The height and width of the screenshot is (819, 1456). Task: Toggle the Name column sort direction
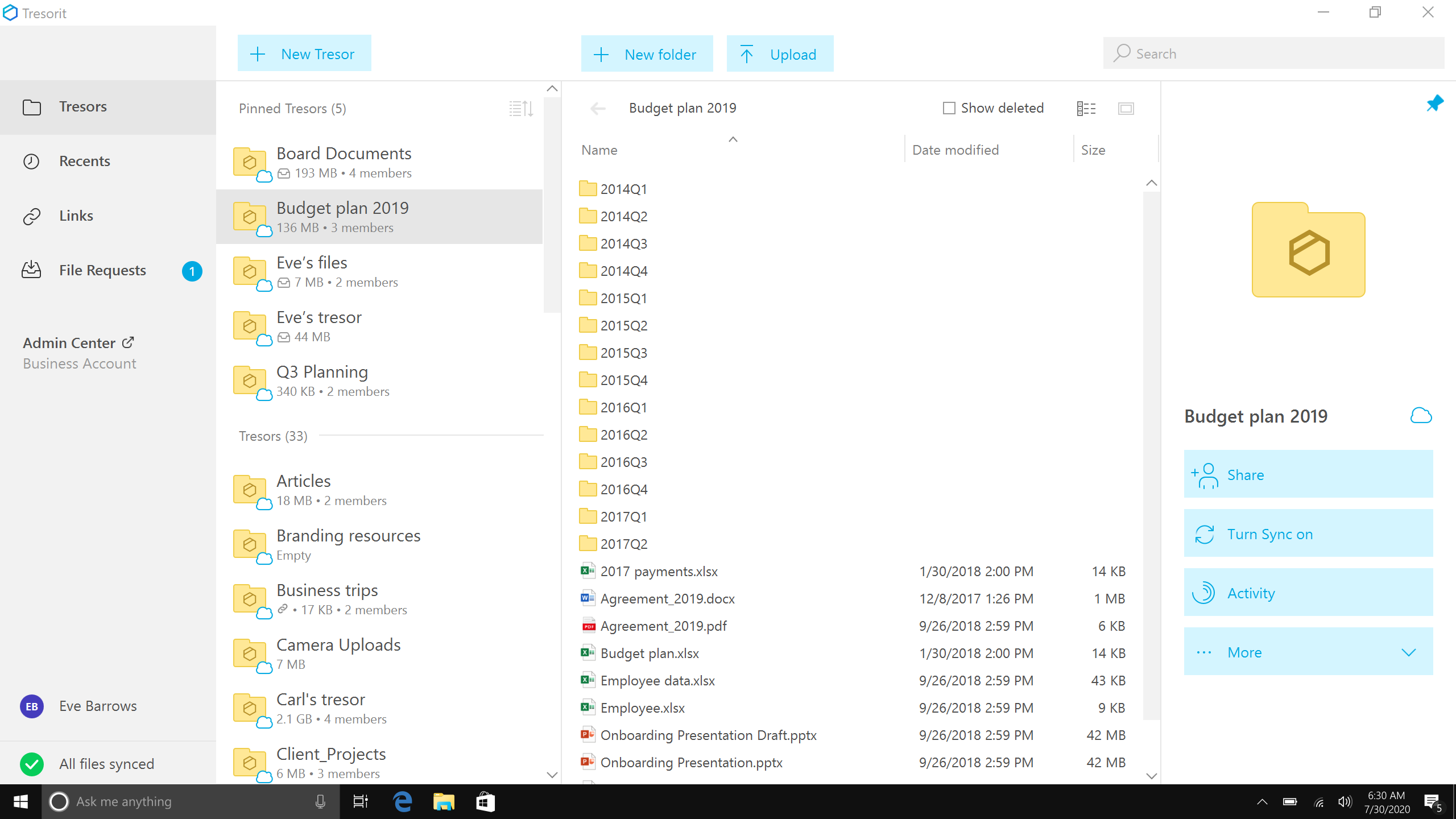[x=733, y=139]
